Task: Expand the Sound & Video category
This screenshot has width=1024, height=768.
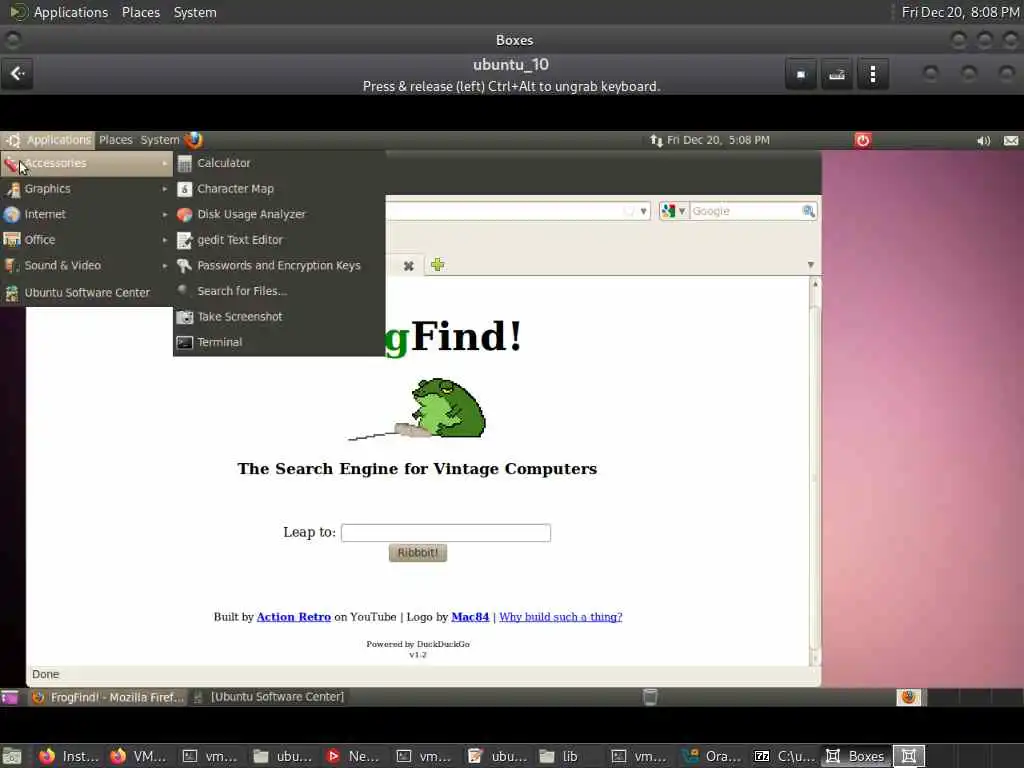Action: pos(86,265)
